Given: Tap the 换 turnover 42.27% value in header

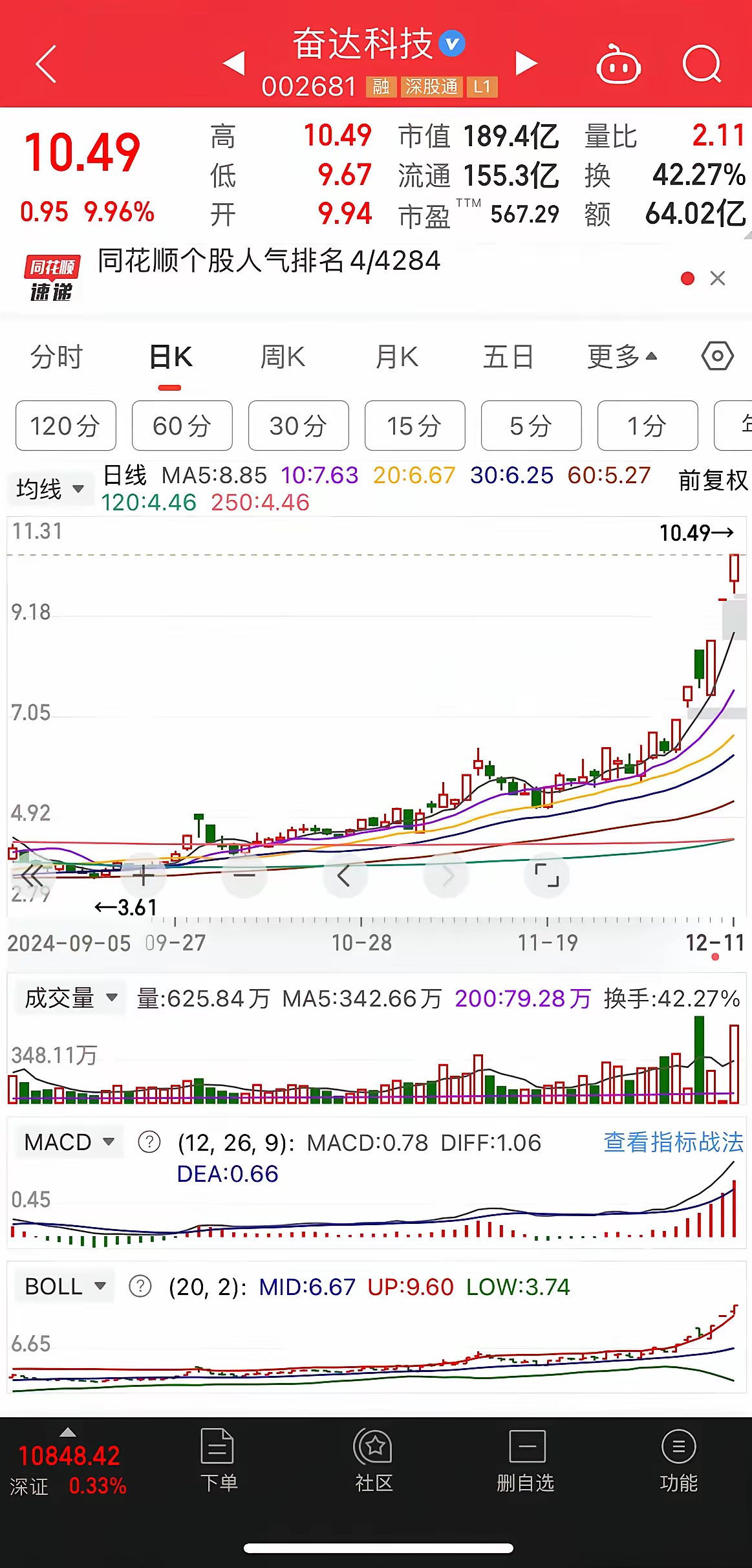Looking at the screenshot, I should point(699,175).
